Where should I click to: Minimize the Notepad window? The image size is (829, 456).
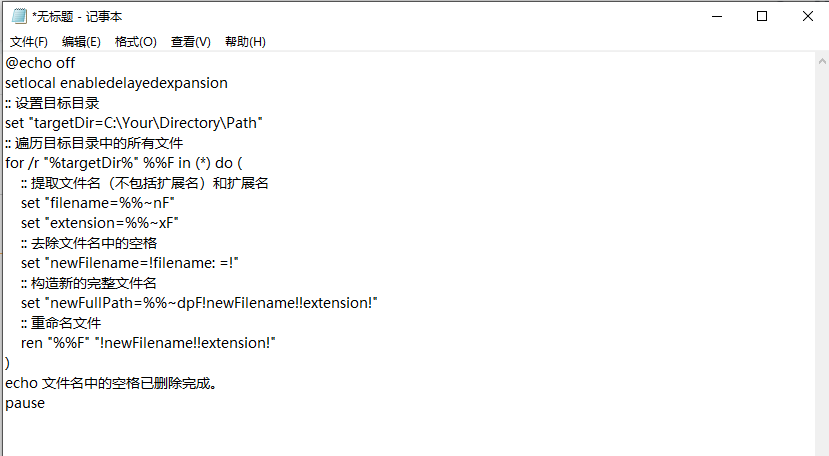(x=717, y=16)
